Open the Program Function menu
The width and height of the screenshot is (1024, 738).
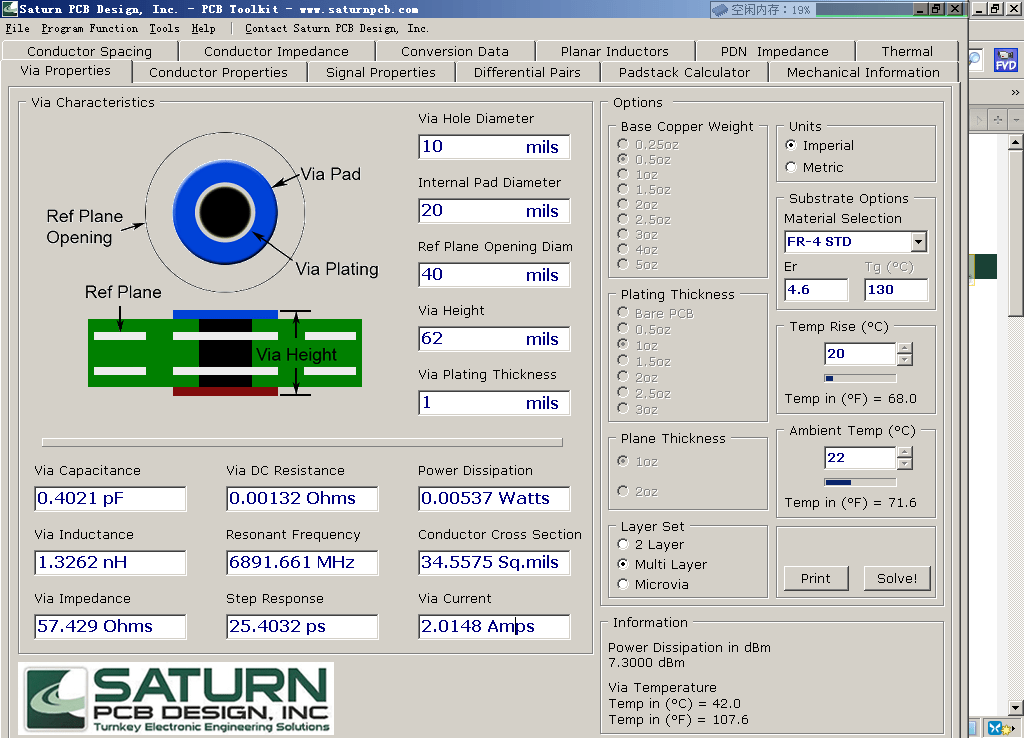point(89,28)
